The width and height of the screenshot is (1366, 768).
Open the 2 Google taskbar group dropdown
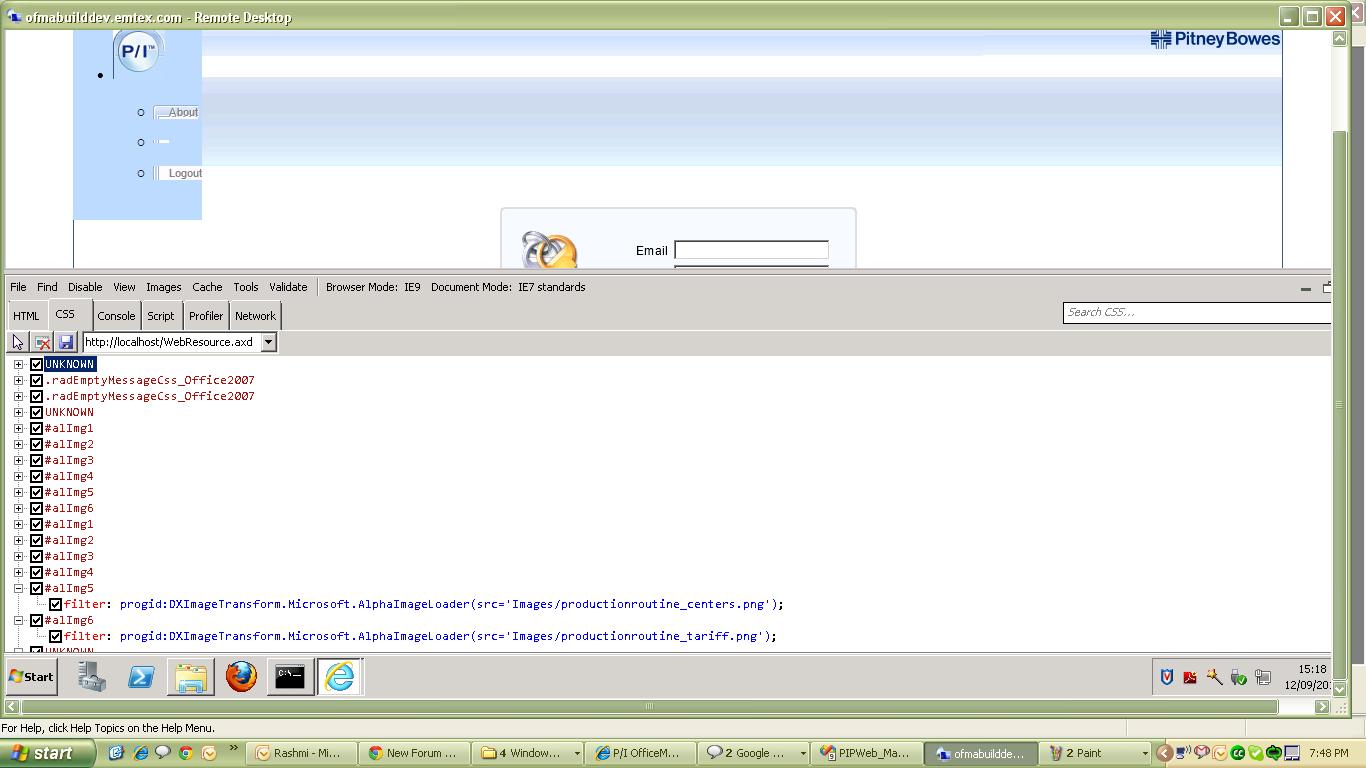coord(802,753)
